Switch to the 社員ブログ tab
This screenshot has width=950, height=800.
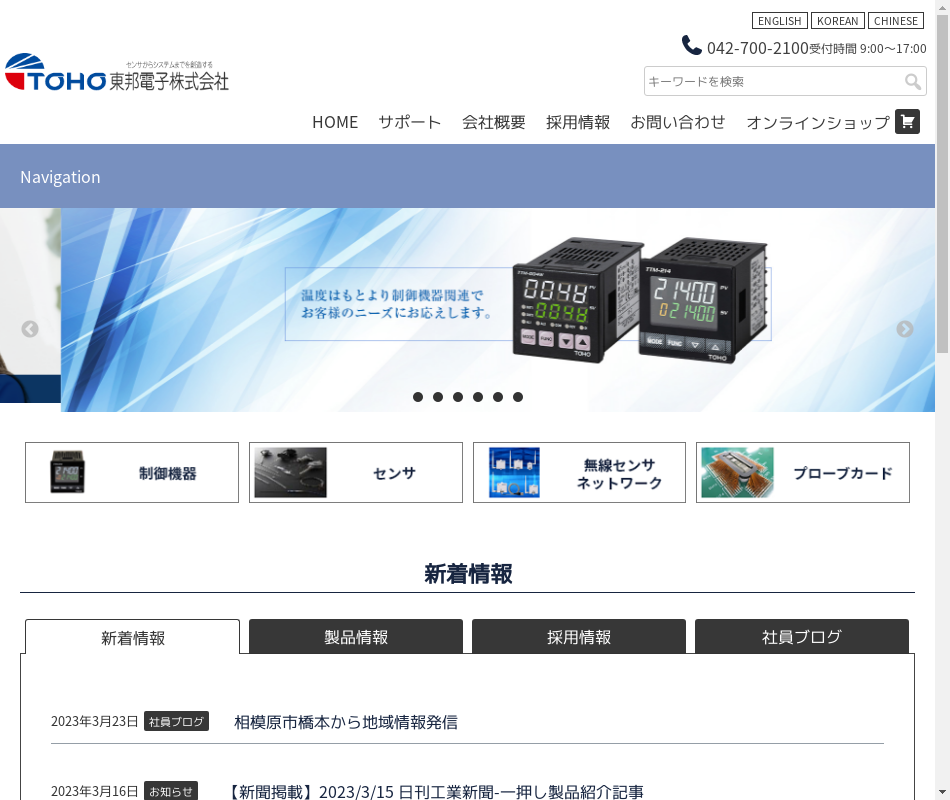click(802, 637)
